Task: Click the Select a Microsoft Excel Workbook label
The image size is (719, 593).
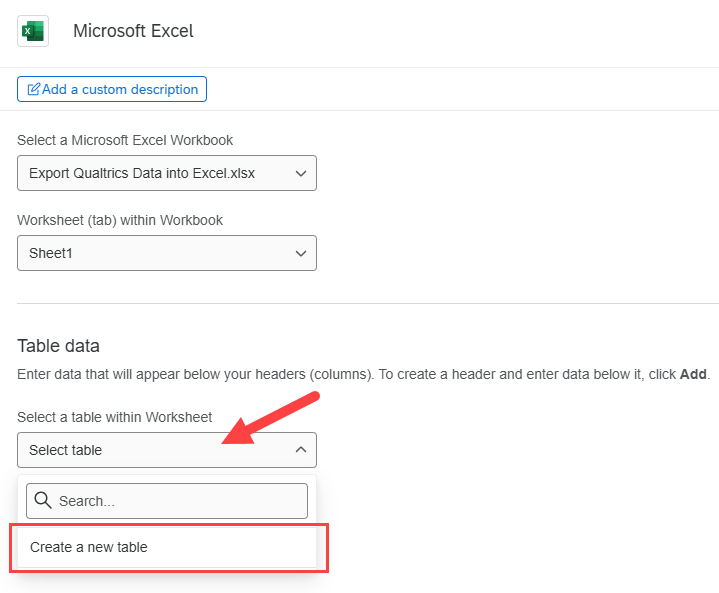Action: [125, 140]
